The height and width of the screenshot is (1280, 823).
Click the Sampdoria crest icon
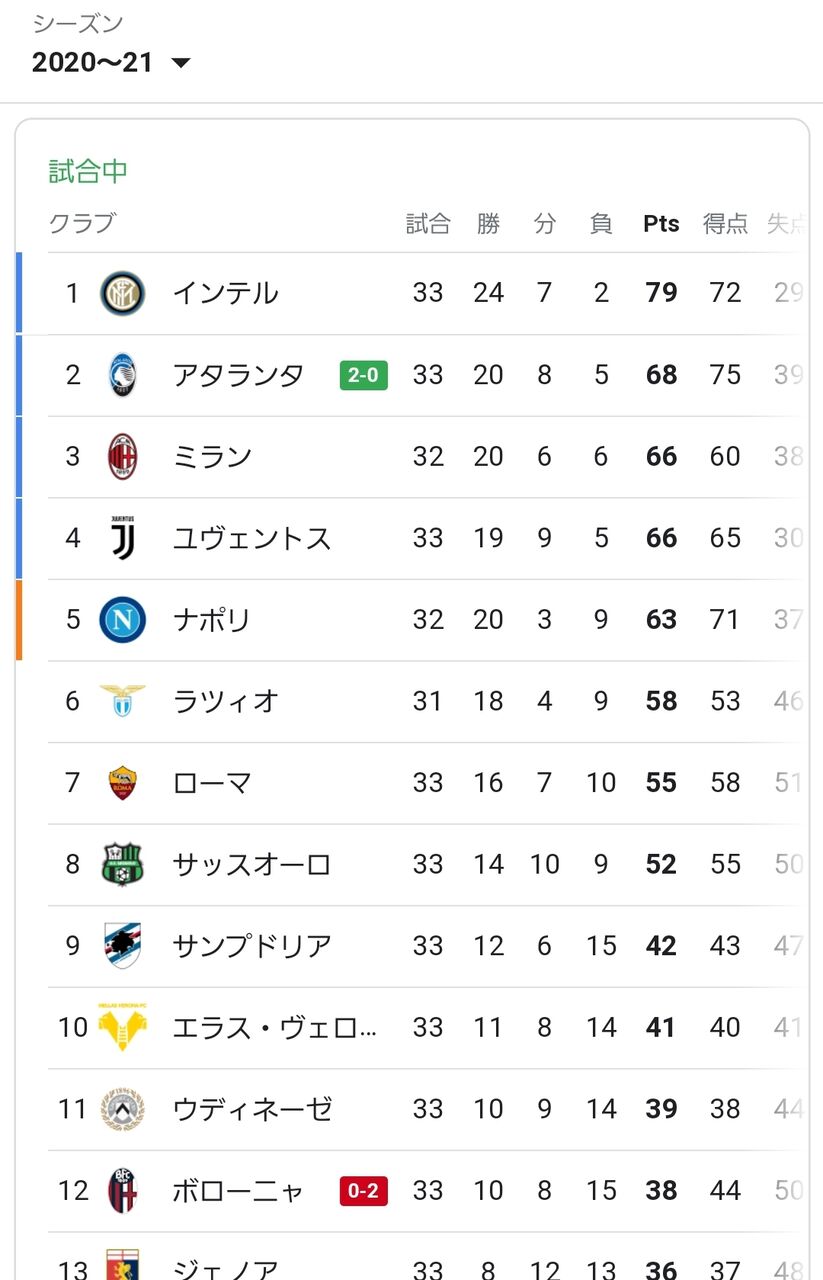[123, 946]
